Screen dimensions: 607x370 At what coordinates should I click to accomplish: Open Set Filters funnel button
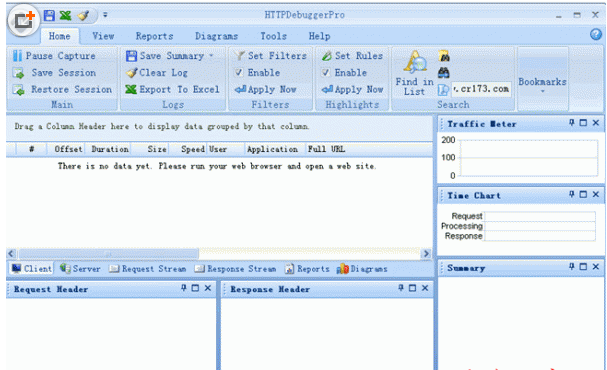pos(271,56)
